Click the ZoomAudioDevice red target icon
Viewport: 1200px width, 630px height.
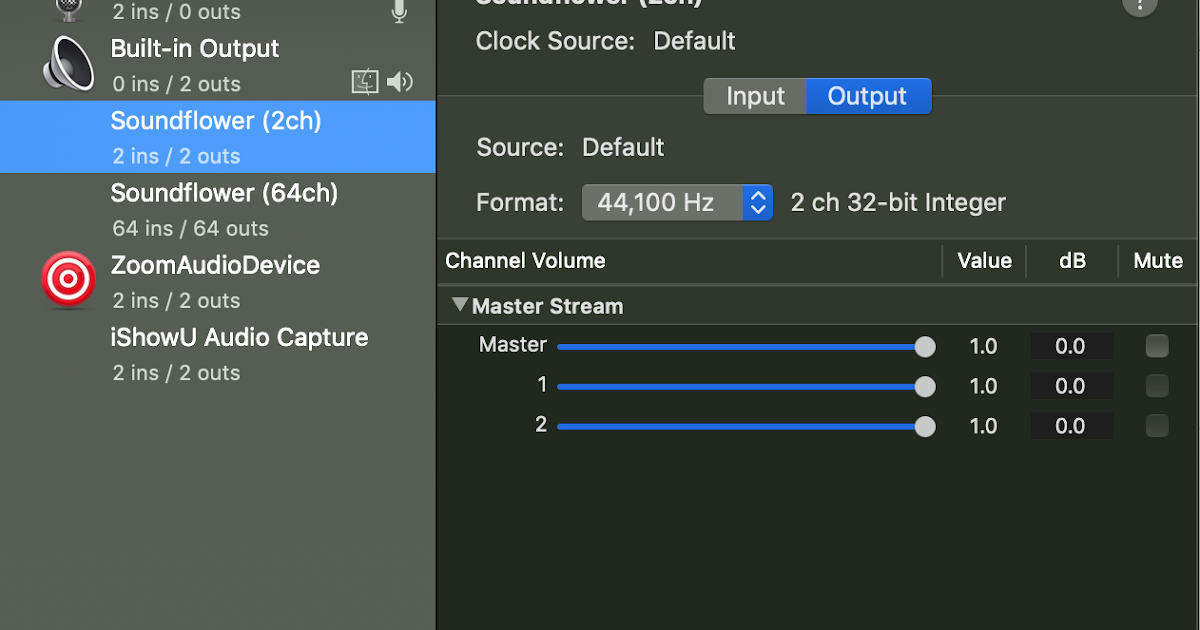pos(68,280)
